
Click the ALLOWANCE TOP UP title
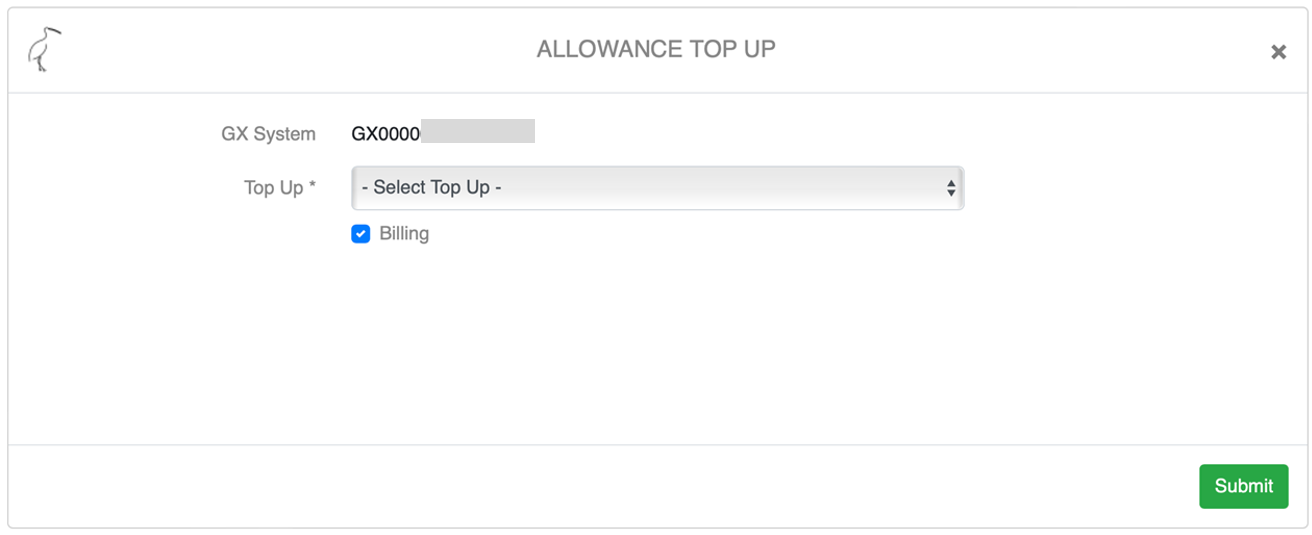pos(656,50)
